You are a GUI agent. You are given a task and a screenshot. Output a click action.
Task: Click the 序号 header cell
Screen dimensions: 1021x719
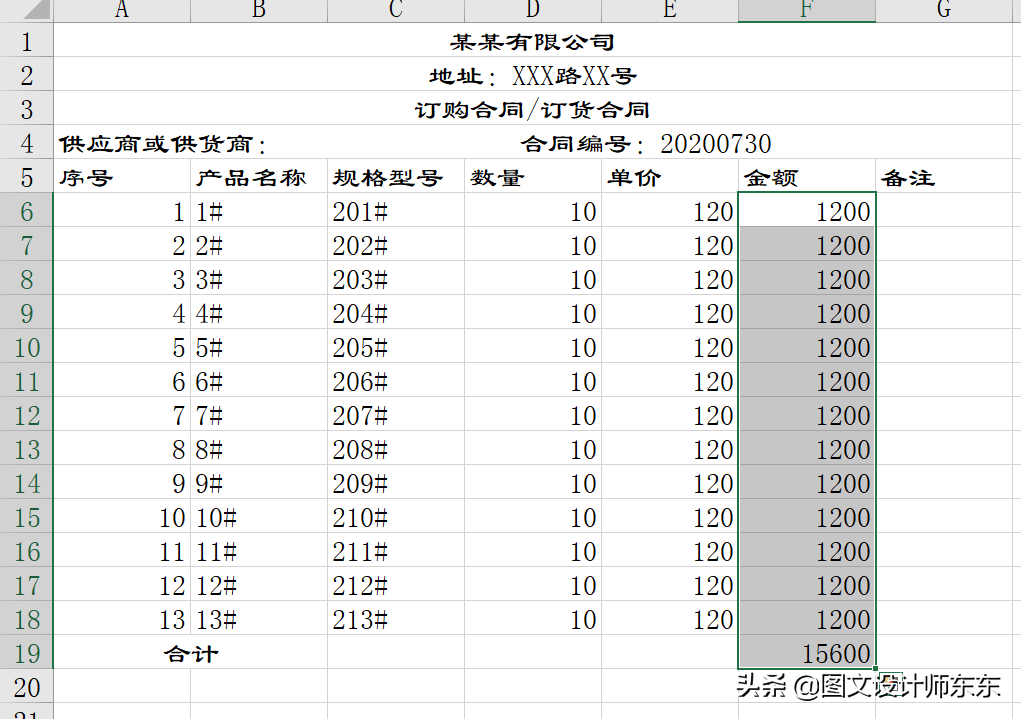[x=122, y=177]
